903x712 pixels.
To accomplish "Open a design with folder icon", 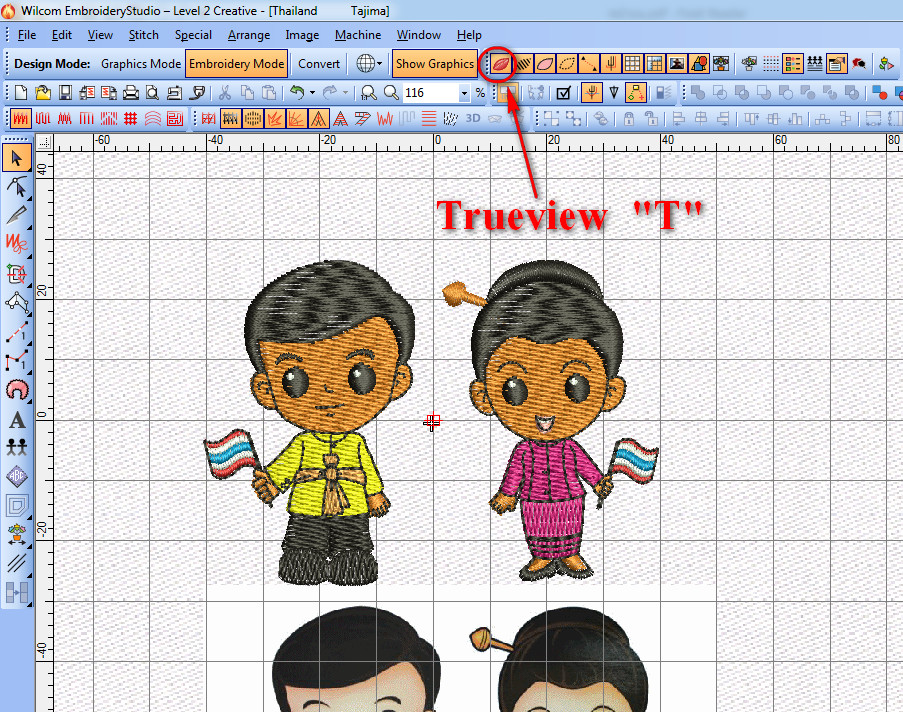I will coord(42,92).
